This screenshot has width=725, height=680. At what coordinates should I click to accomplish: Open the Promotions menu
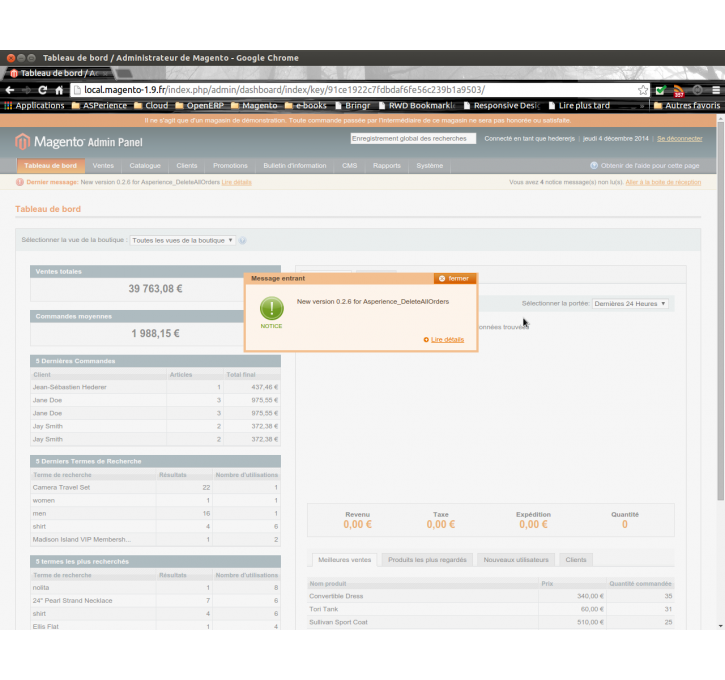pos(230,165)
